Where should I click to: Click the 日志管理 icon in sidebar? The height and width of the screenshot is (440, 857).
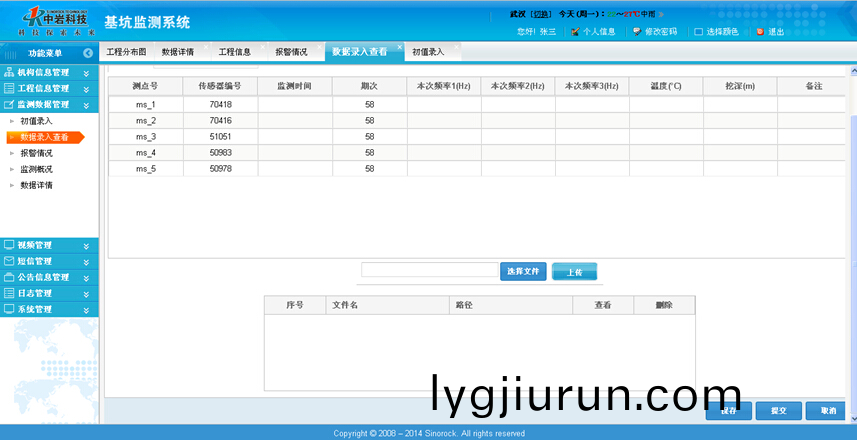pos(9,293)
